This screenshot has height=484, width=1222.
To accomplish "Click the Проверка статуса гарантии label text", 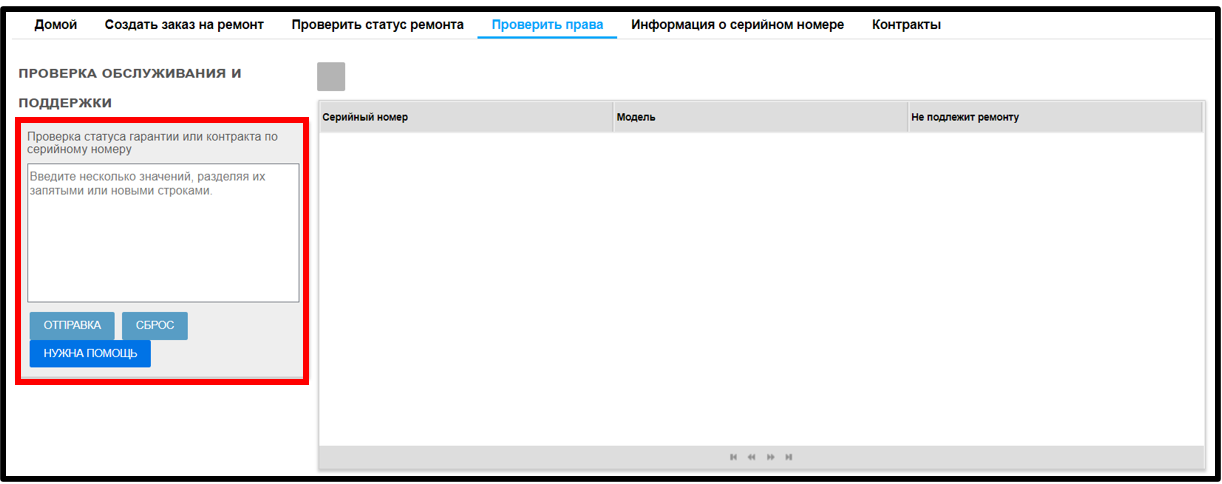I will click(x=153, y=143).
